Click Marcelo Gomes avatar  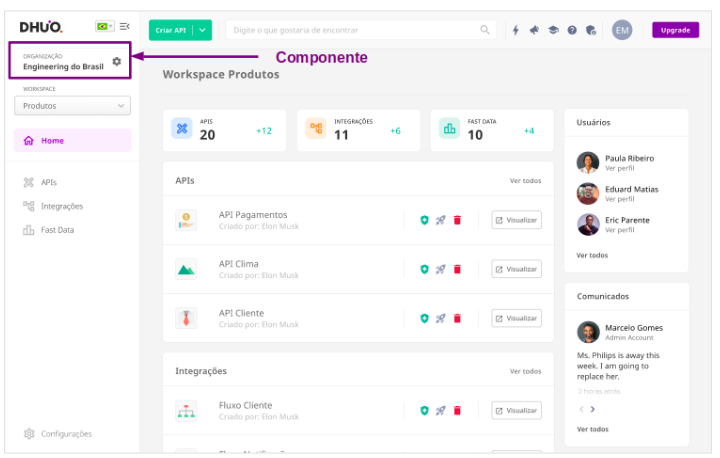click(588, 332)
